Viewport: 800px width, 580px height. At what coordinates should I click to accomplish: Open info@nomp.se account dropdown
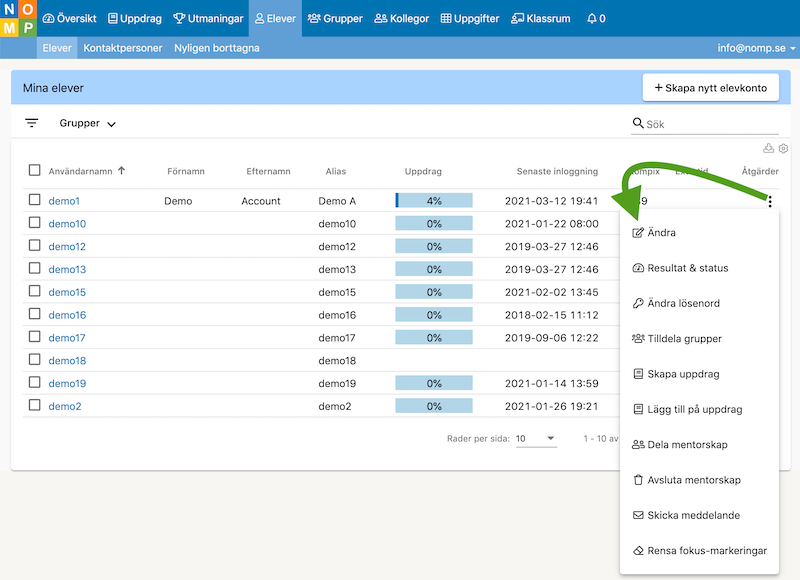[x=757, y=48]
